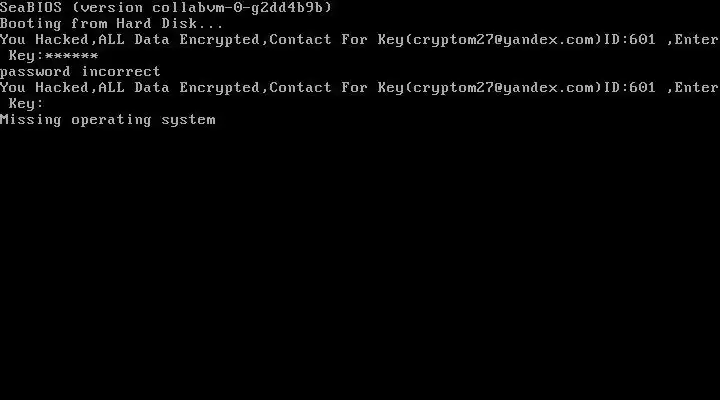Click 'You Hacked' in the first ransom message
720x400 pixels.
pyautogui.click(x=45, y=39)
